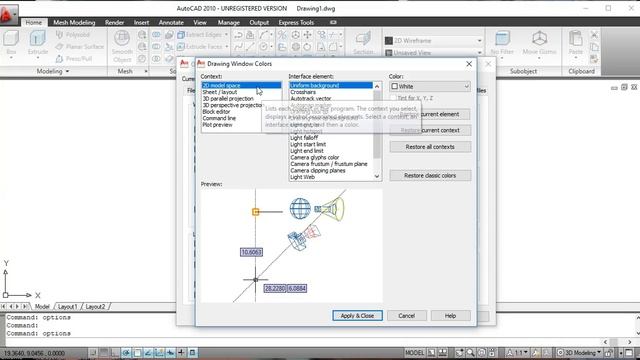Viewport: 640px width, 360px height.
Task: Click the Zoom magnifier in status bar
Action: 471,353
